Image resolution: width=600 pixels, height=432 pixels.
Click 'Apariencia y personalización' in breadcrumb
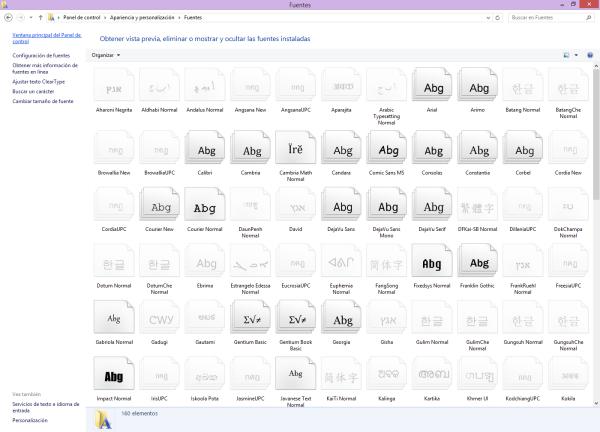click(x=134, y=17)
